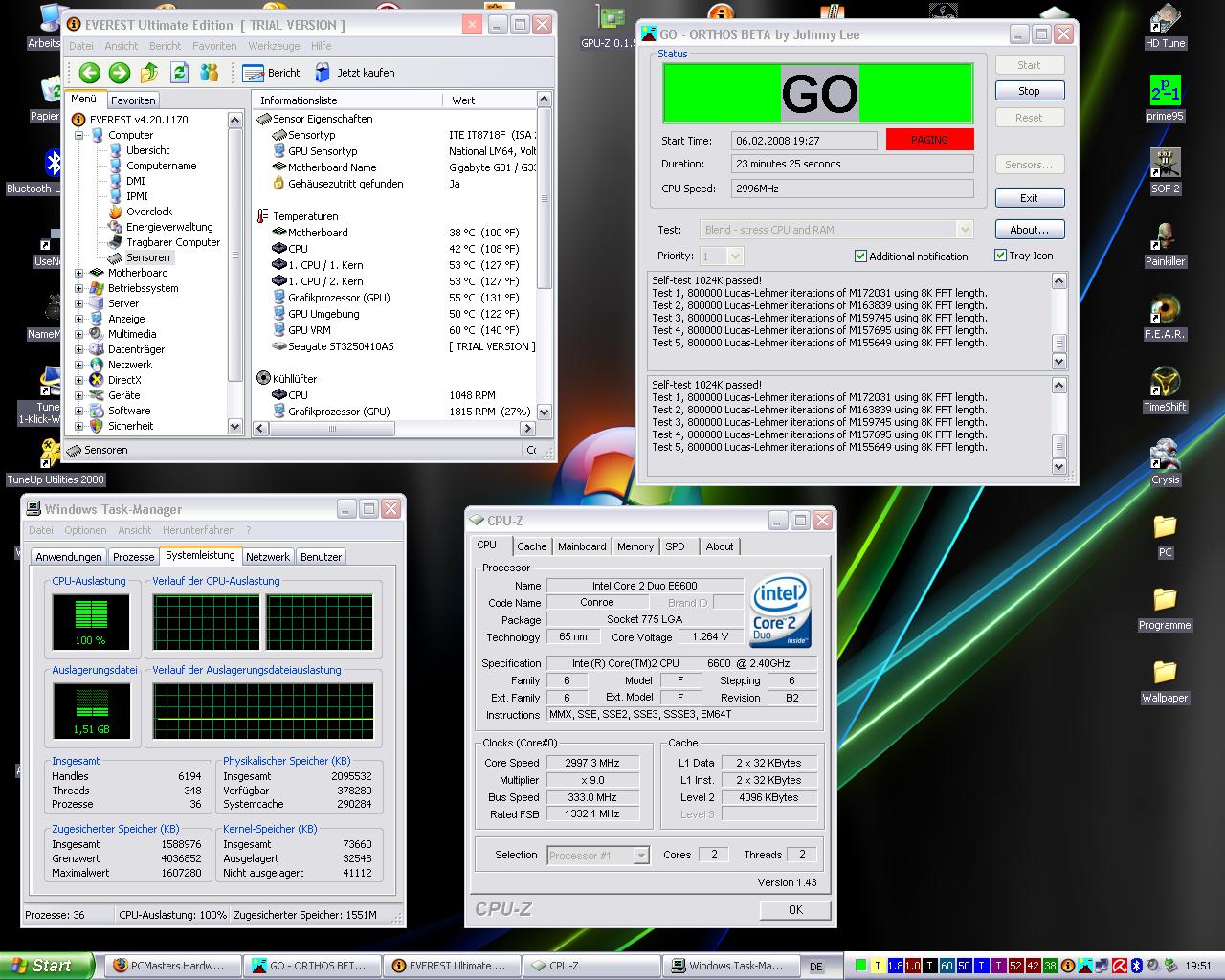The image size is (1225, 980).
Task: Switch to the Netzwerk tab in Task-Manager
Action: click(x=268, y=556)
